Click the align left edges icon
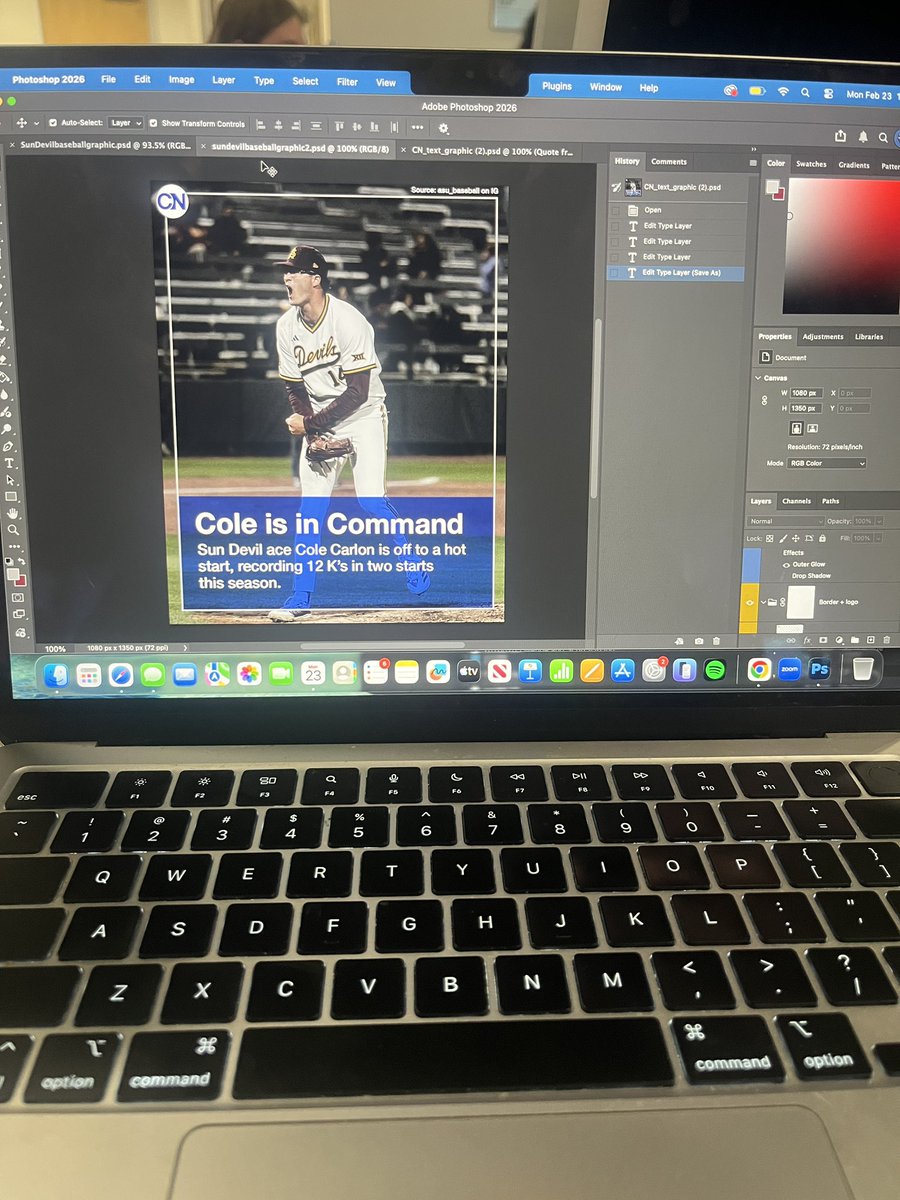Screen dimensions: 900x1200 (261, 124)
